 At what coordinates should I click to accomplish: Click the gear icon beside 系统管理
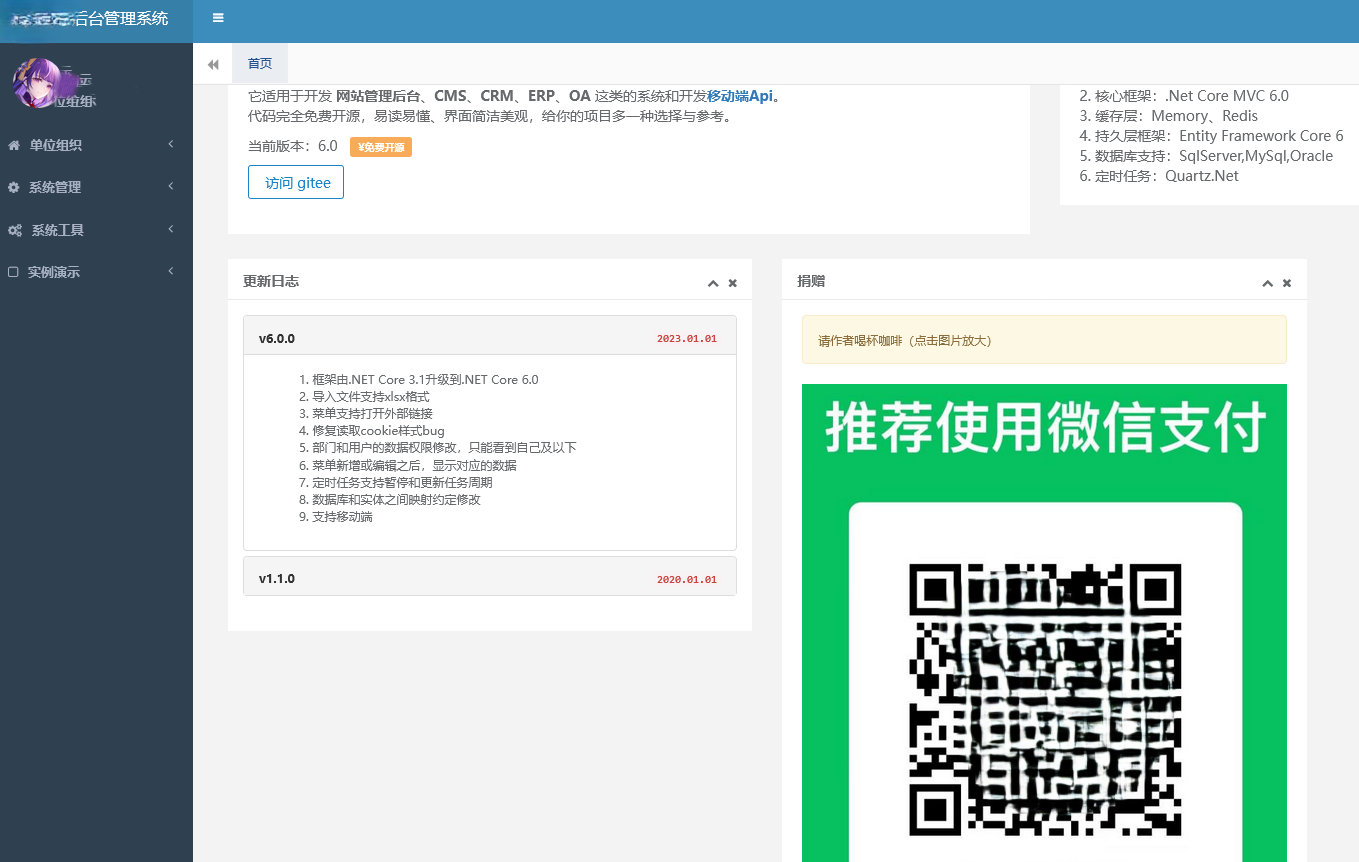(14, 187)
